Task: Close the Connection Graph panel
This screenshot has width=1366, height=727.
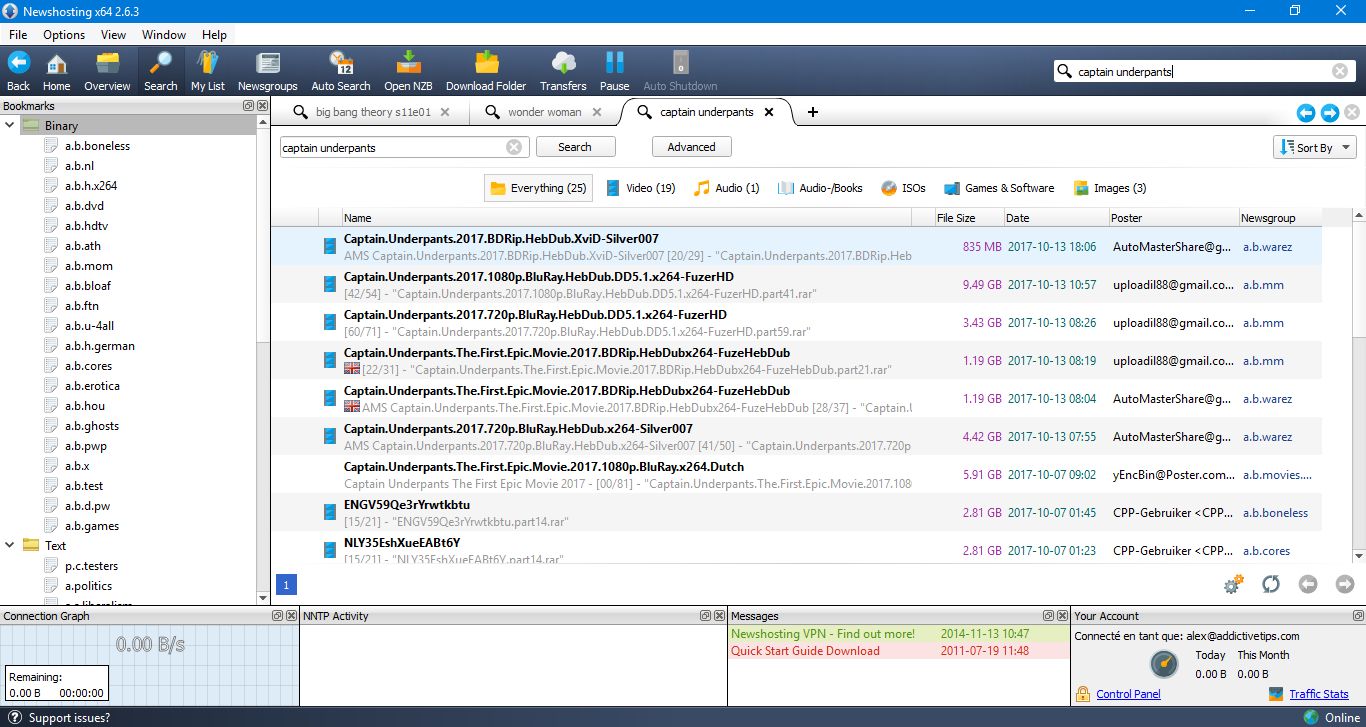Action: [291, 616]
